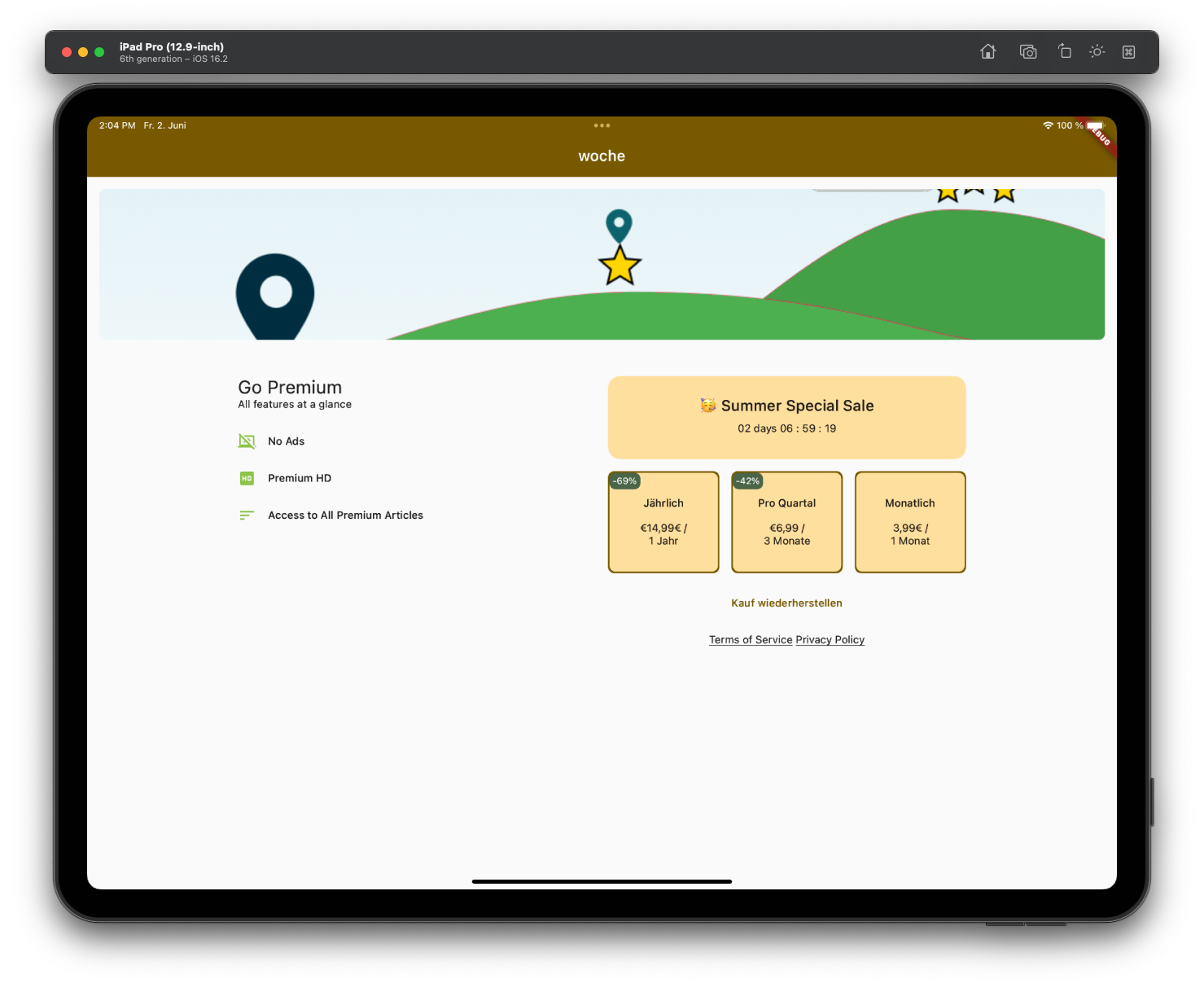Rotate the device with the rotate icon
This screenshot has width=1204, height=992.
tap(1064, 51)
